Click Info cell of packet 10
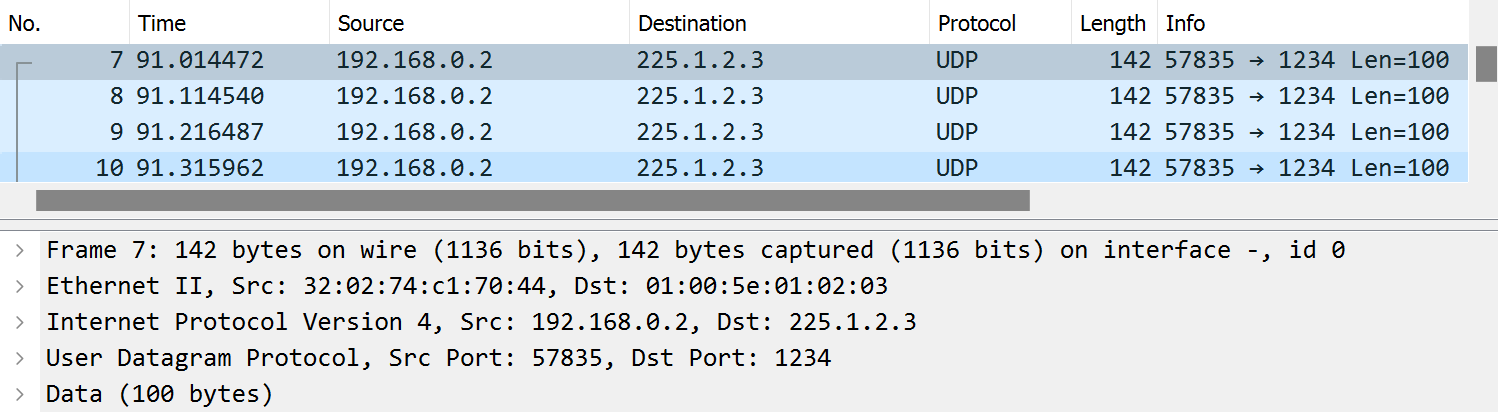The width and height of the screenshot is (1498, 413). (x=1307, y=168)
